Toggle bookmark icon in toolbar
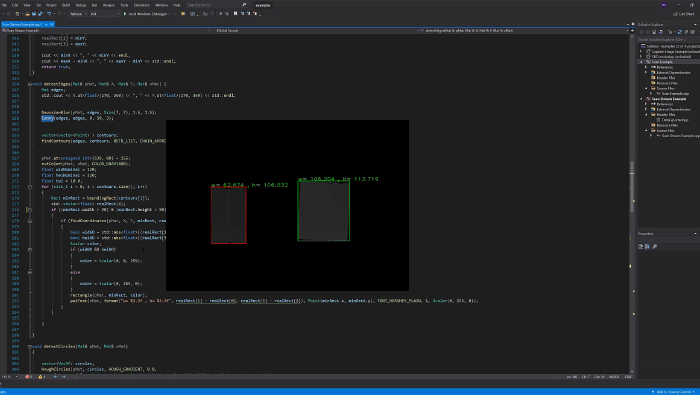 (x=235, y=14)
